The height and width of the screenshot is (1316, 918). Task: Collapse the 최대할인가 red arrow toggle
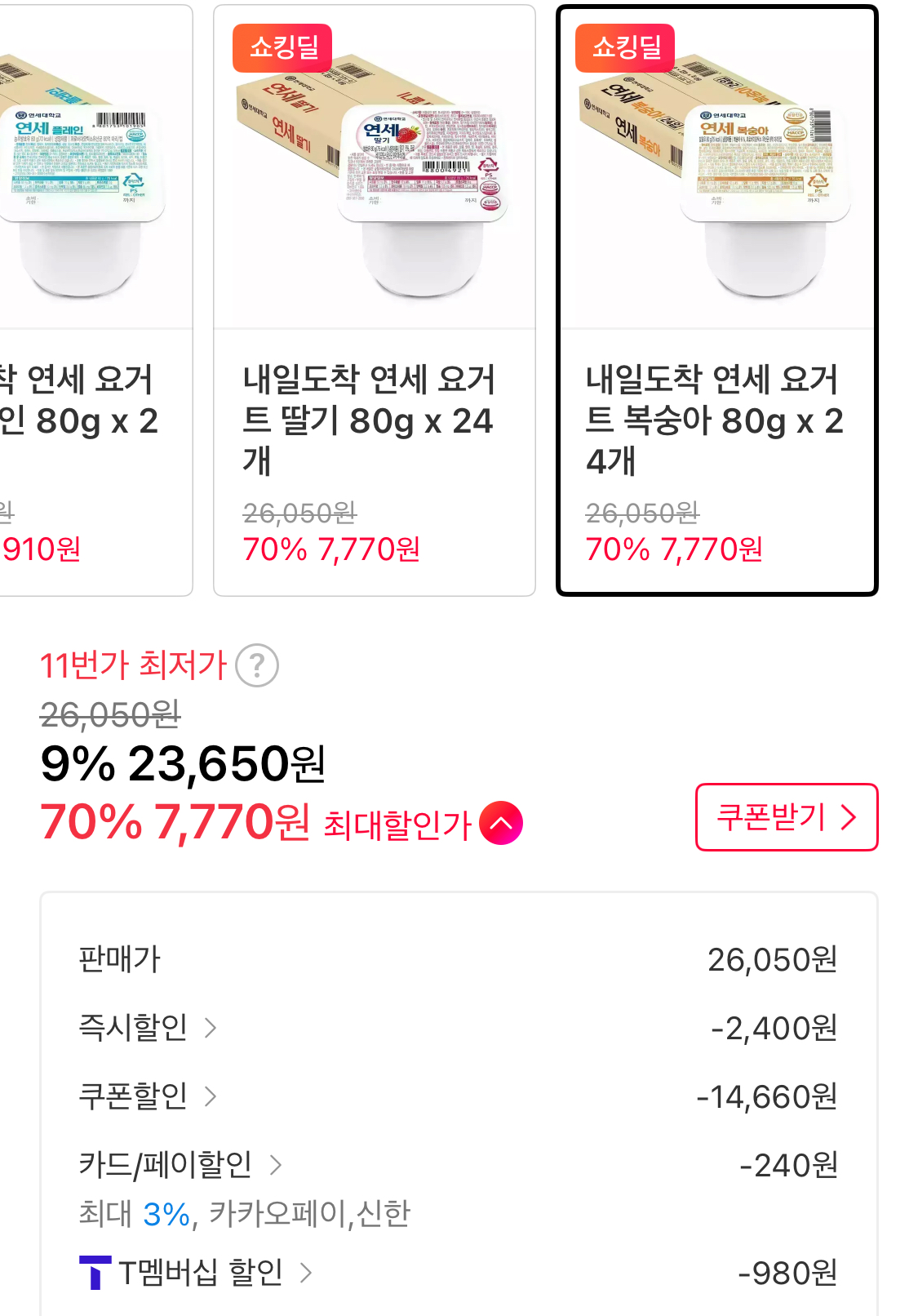[501, 824]
